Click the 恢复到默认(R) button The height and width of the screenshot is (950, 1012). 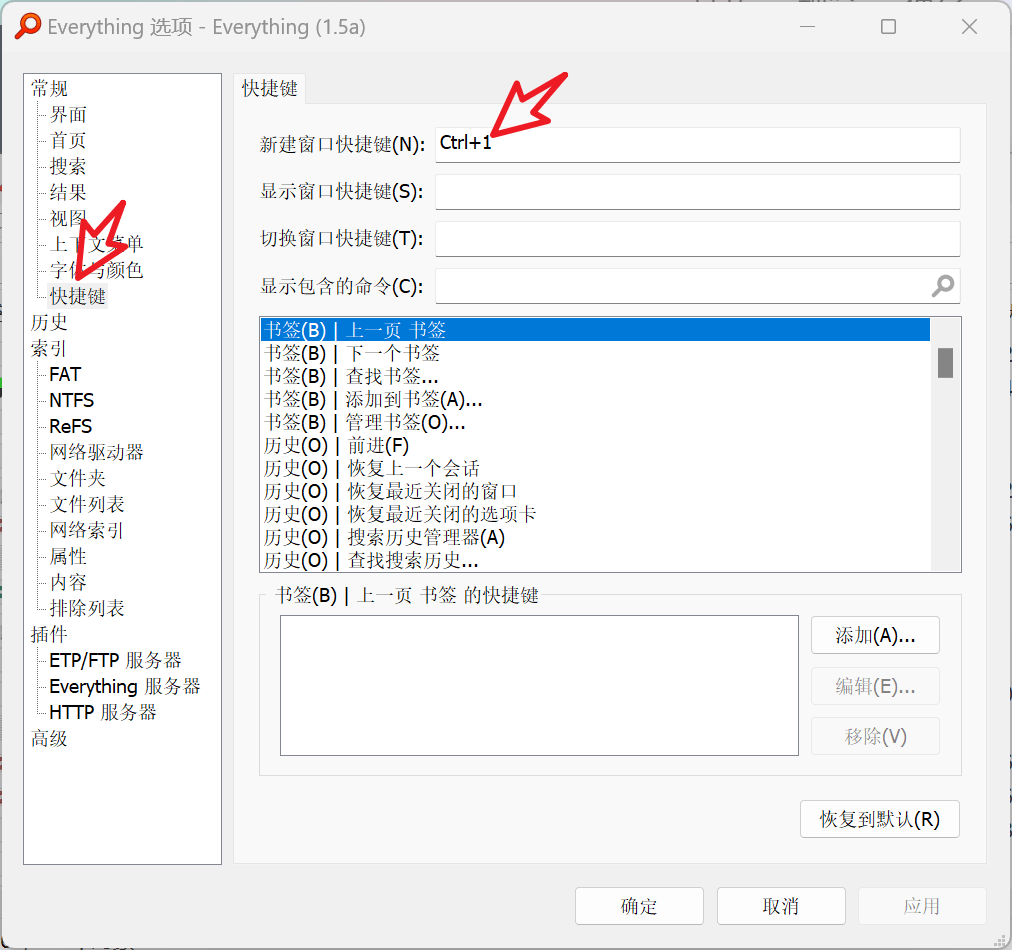(880, 819)
